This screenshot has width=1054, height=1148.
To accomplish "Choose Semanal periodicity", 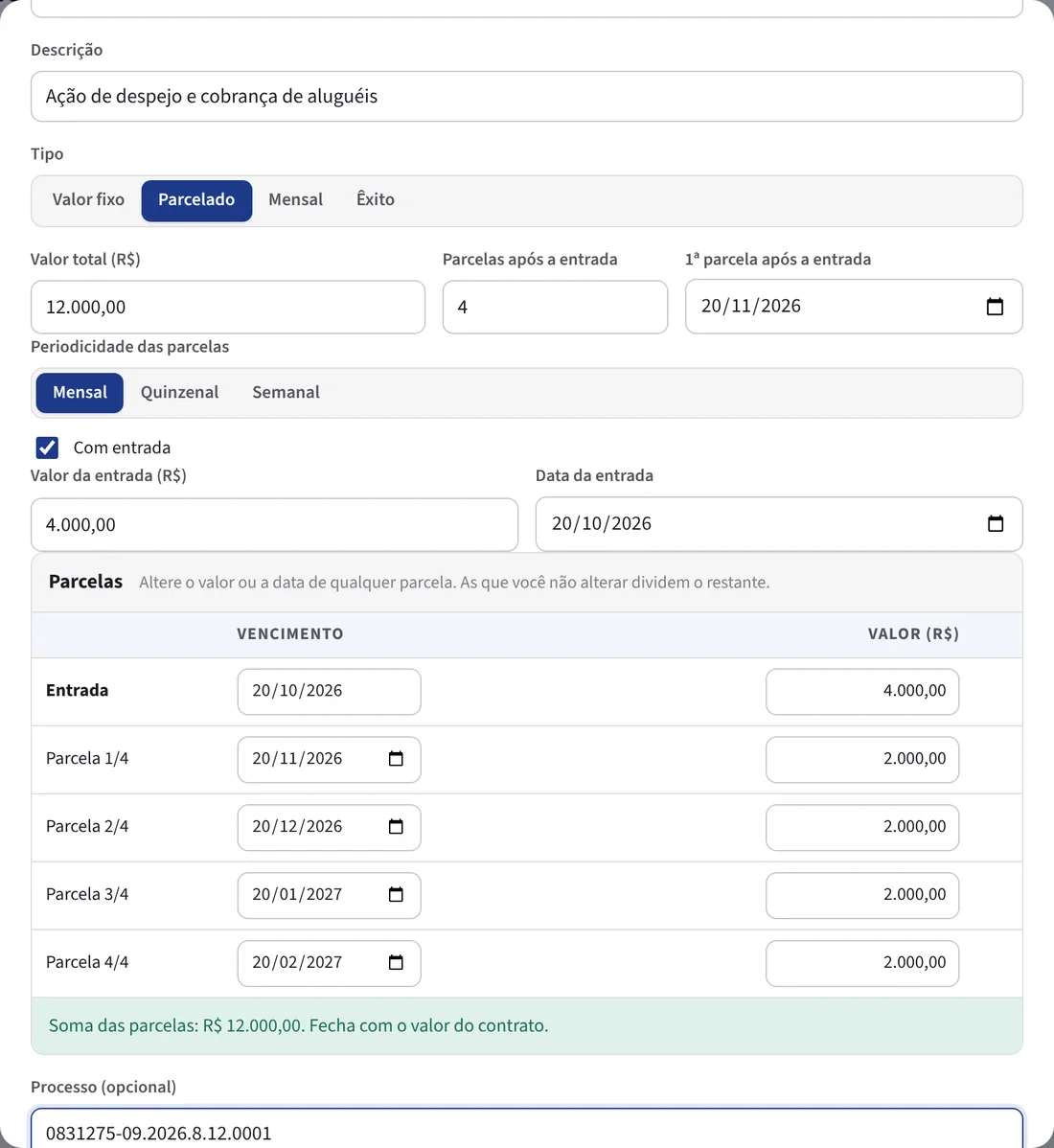I will coord(286,393).
